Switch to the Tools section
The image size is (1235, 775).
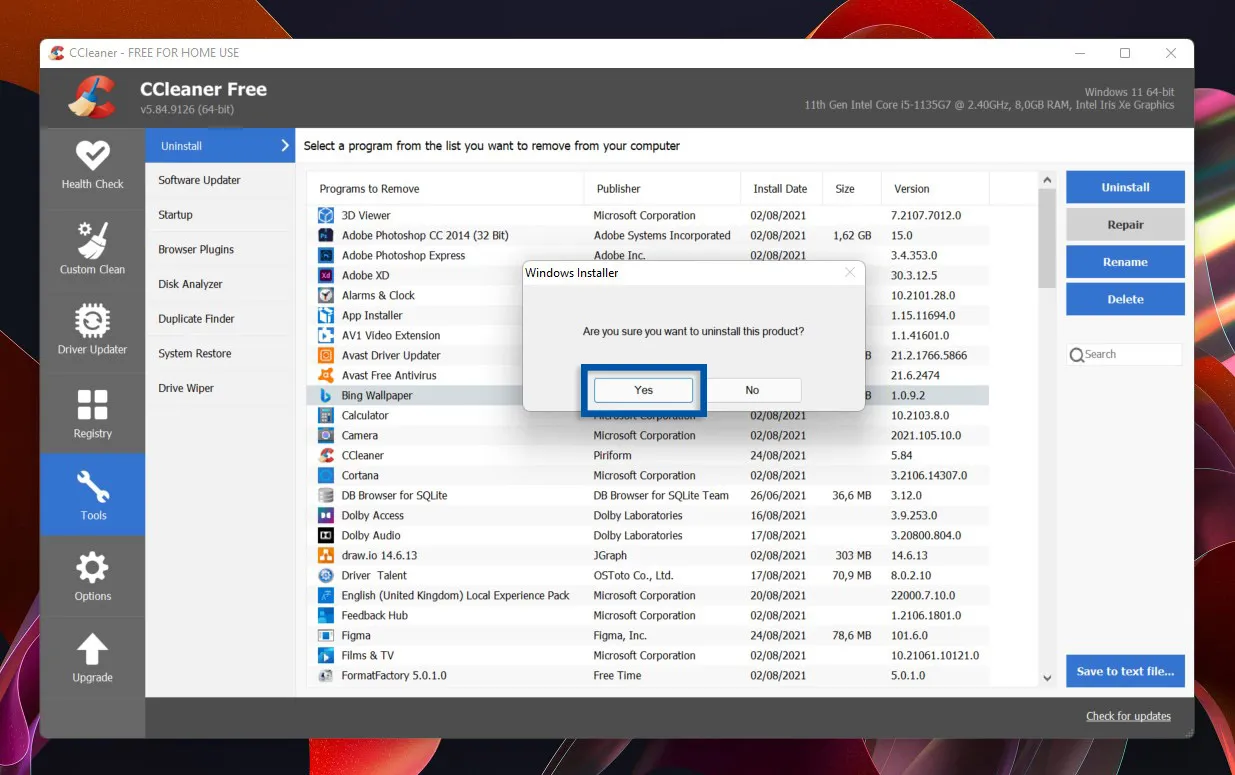[92, 494]
